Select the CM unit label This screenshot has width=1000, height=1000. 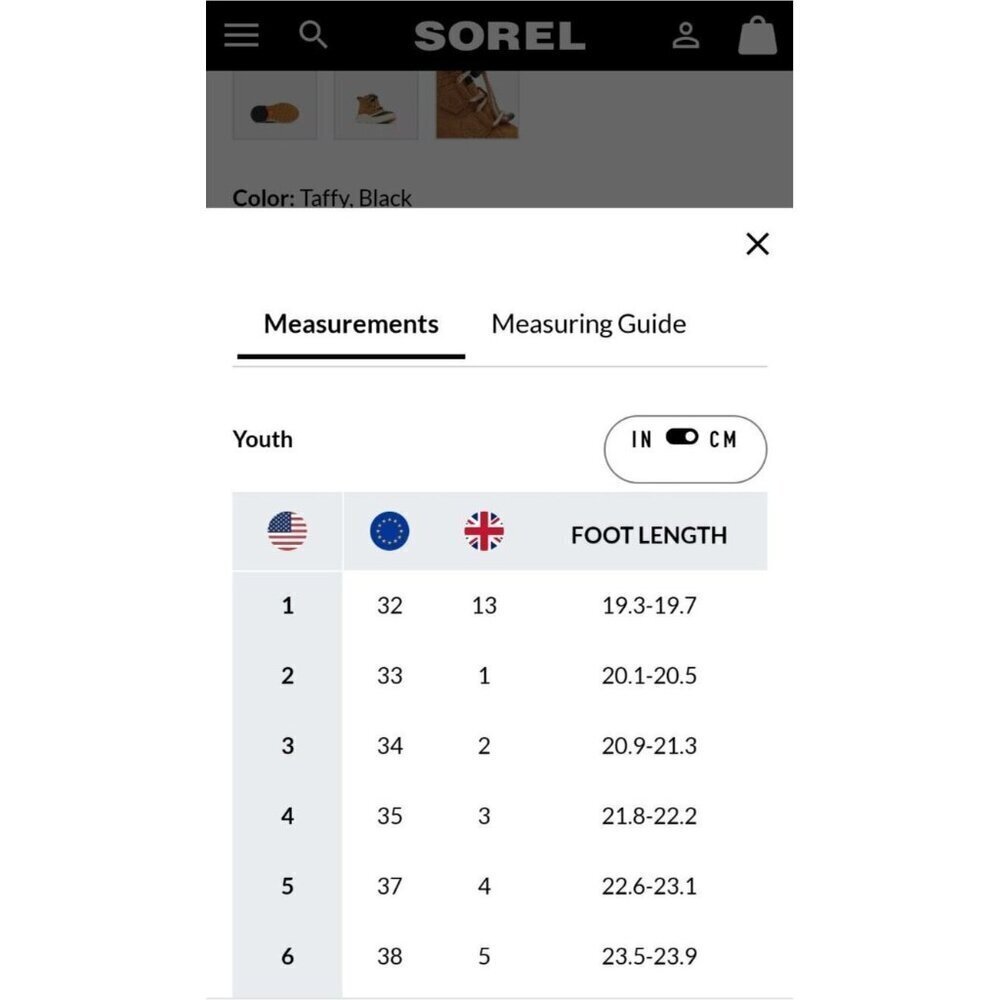723,439
